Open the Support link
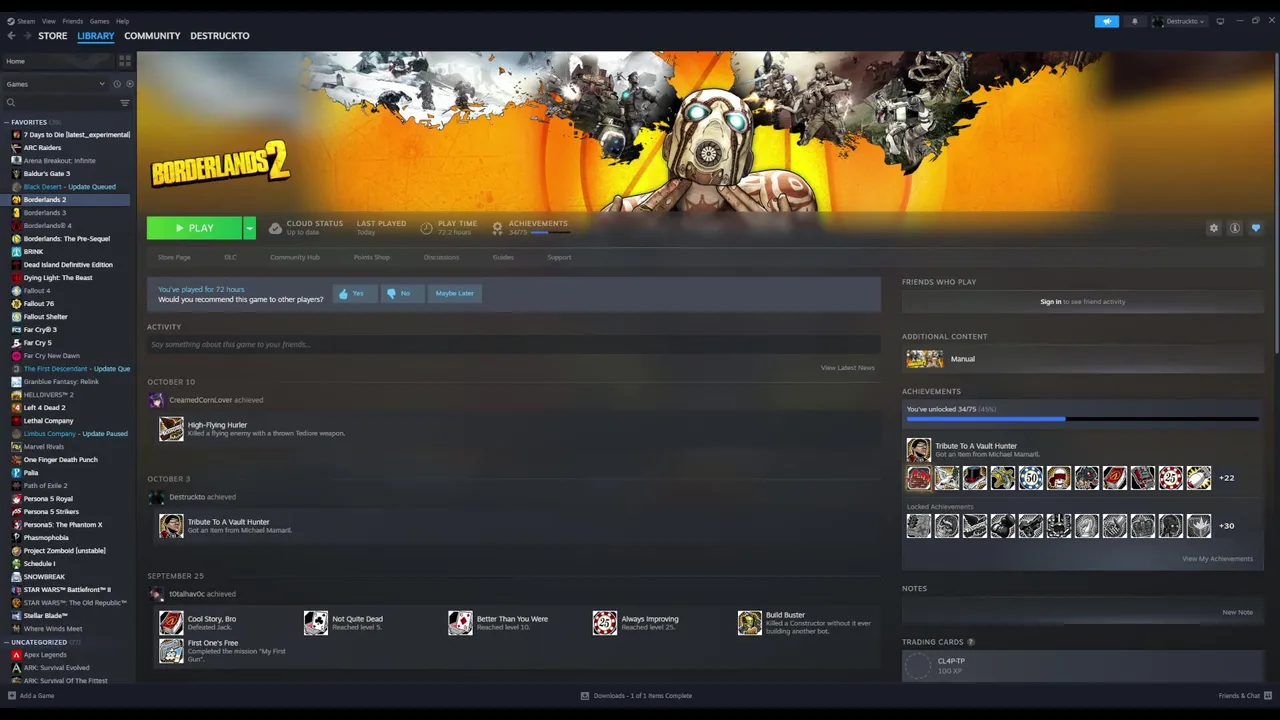The image size is (1280, 720). point(559,257)
